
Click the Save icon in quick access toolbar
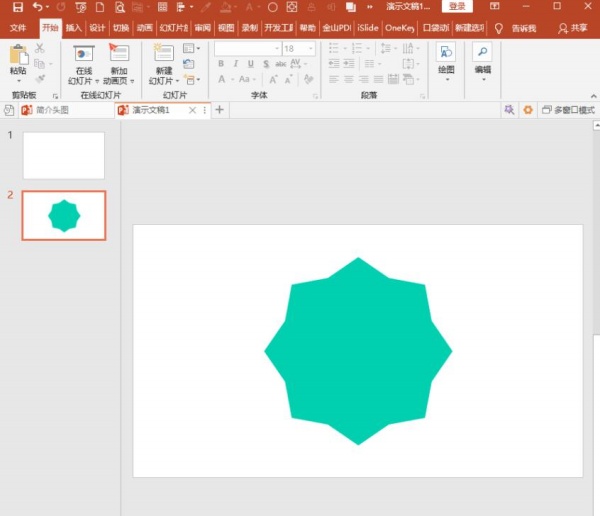17,7
